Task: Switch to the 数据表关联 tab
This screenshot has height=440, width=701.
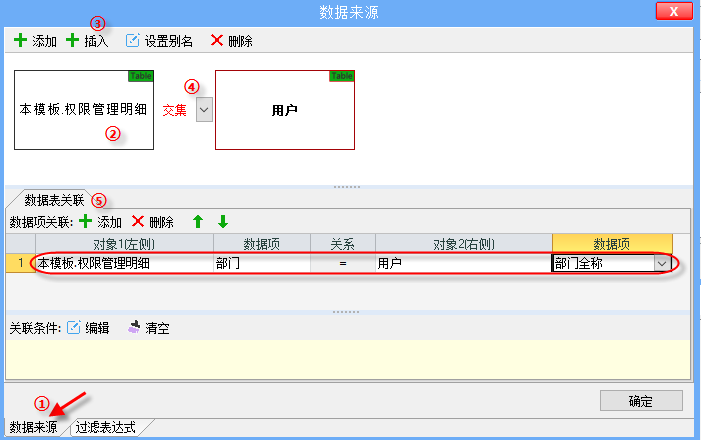Action: click(x=54, y=200)
